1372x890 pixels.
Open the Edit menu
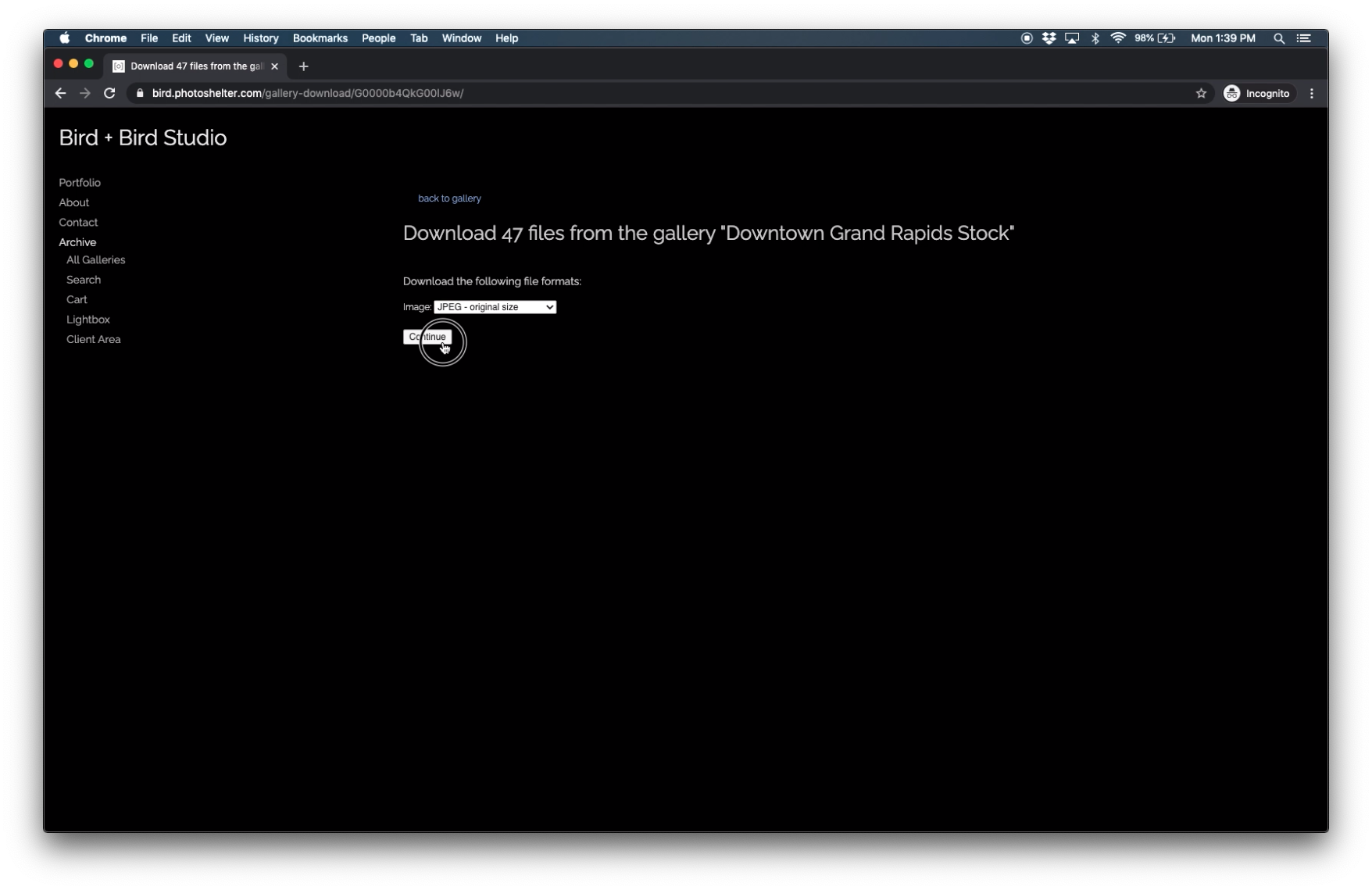pyautogui.click(x=181, y=38)
